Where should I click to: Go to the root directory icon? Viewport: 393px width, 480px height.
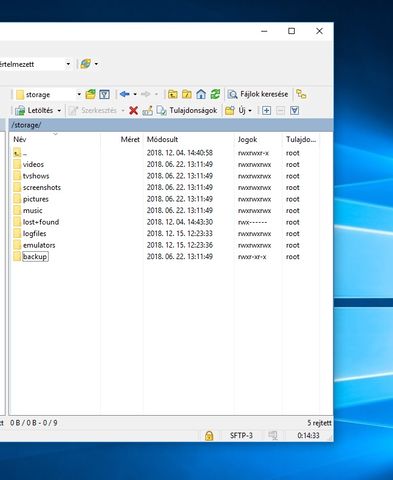[187, 94]
